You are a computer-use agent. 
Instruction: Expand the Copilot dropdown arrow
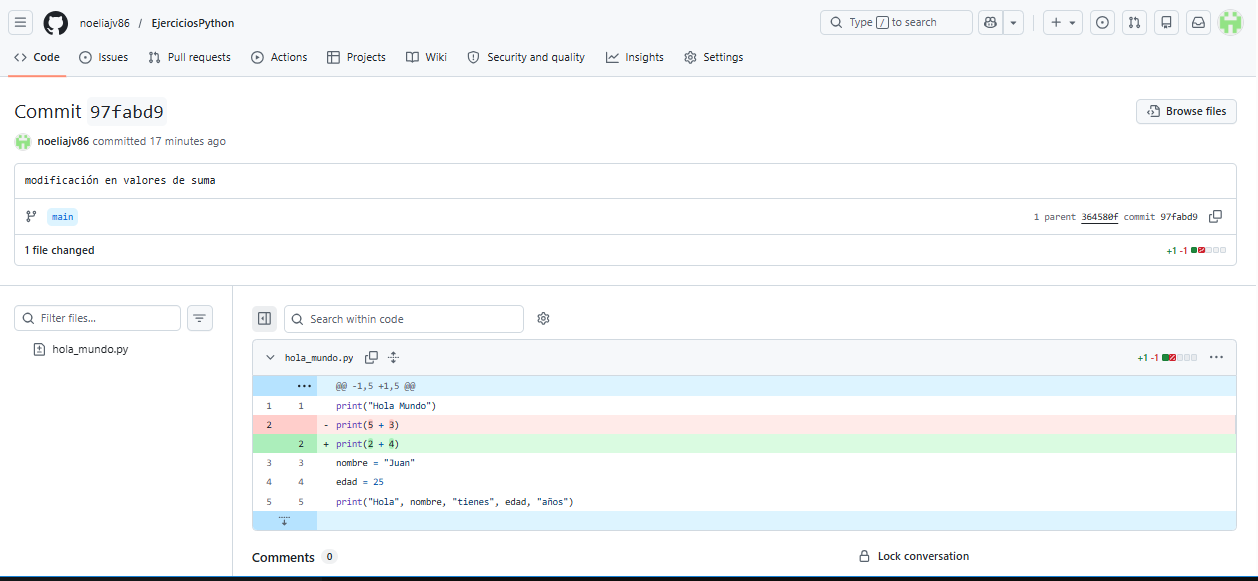[x=1014, y=22]
